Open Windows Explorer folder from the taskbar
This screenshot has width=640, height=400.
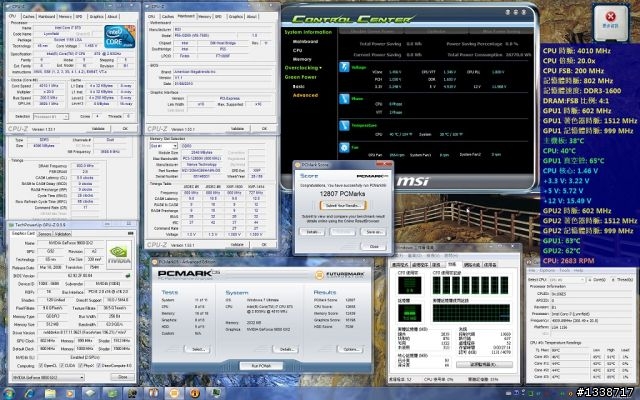(x=50, y=393)
